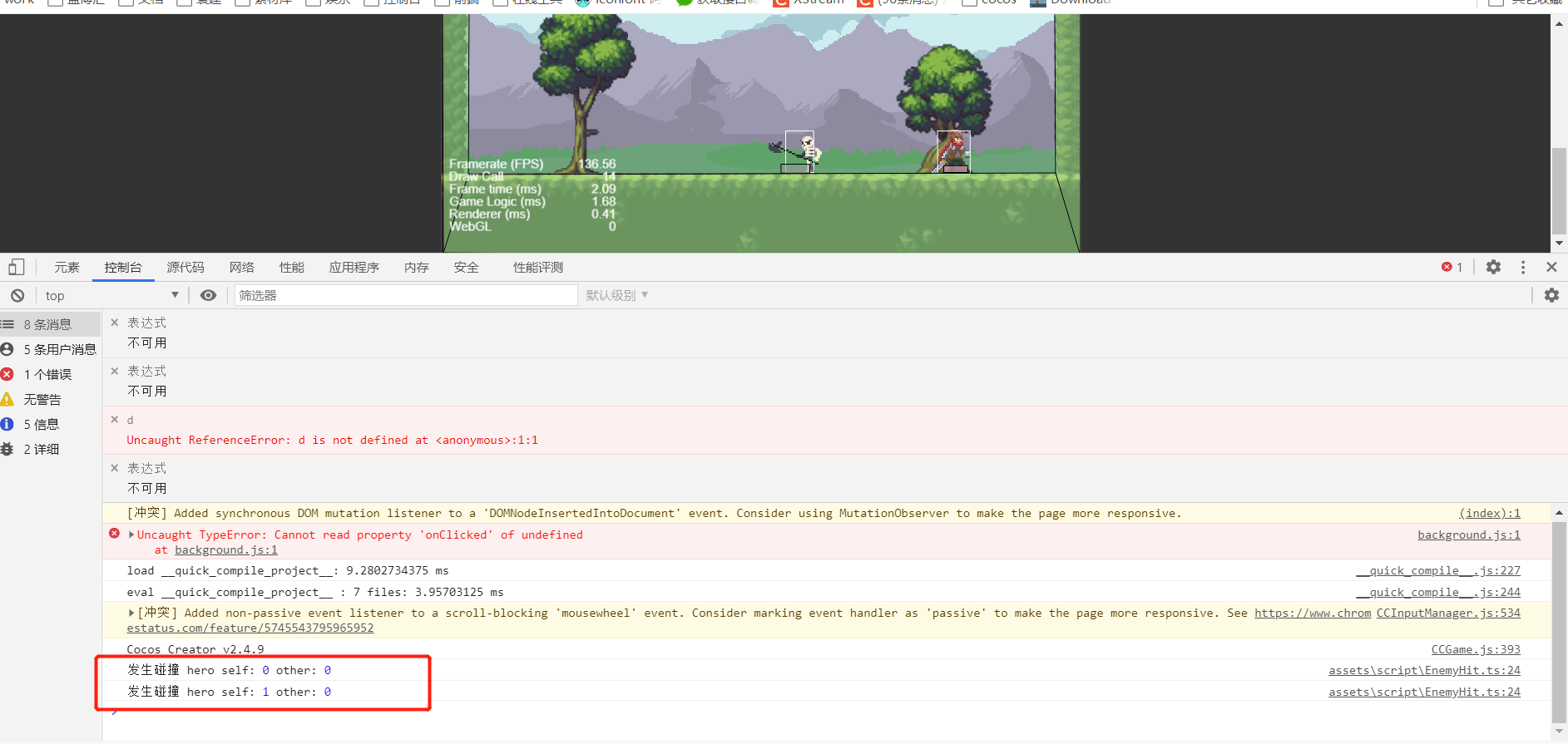1568x744 pixels.
Task: Click the console scrollbar up arrow
Action: tap(1559, 513)
